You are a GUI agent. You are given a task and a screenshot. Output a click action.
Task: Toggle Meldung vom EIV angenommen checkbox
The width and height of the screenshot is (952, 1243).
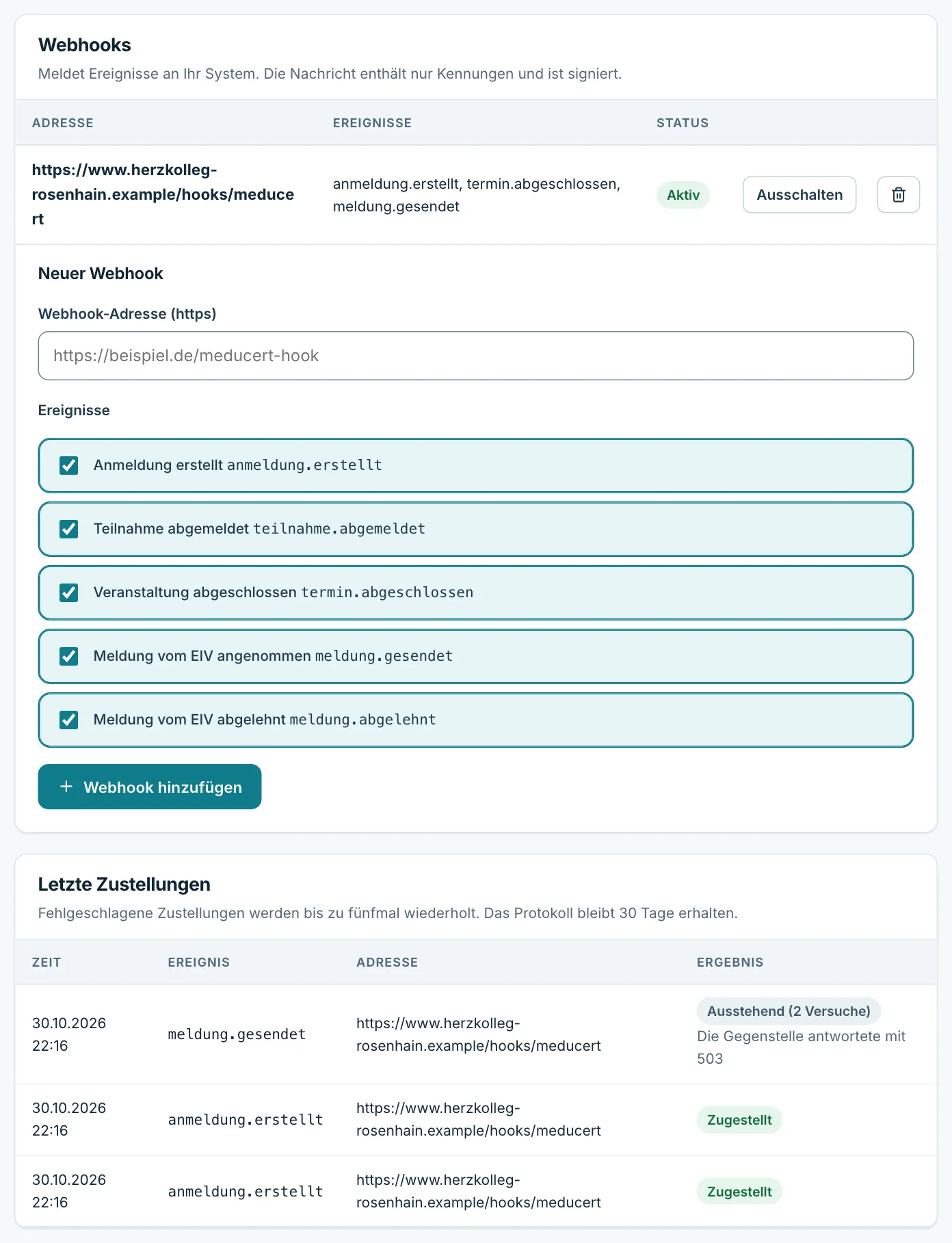click(x=69, y=656)
